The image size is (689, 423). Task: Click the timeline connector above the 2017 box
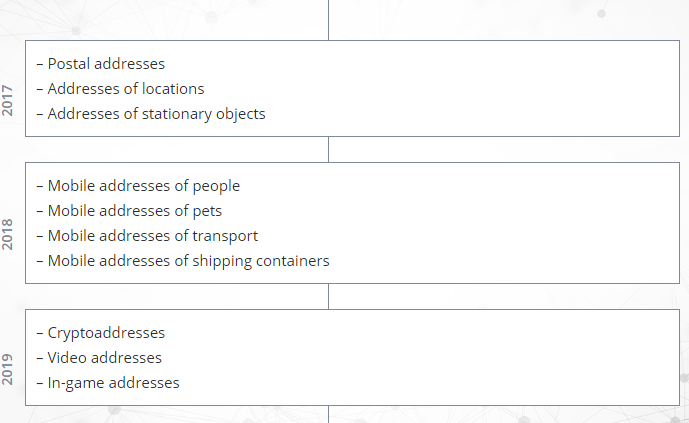click(328, 20)
